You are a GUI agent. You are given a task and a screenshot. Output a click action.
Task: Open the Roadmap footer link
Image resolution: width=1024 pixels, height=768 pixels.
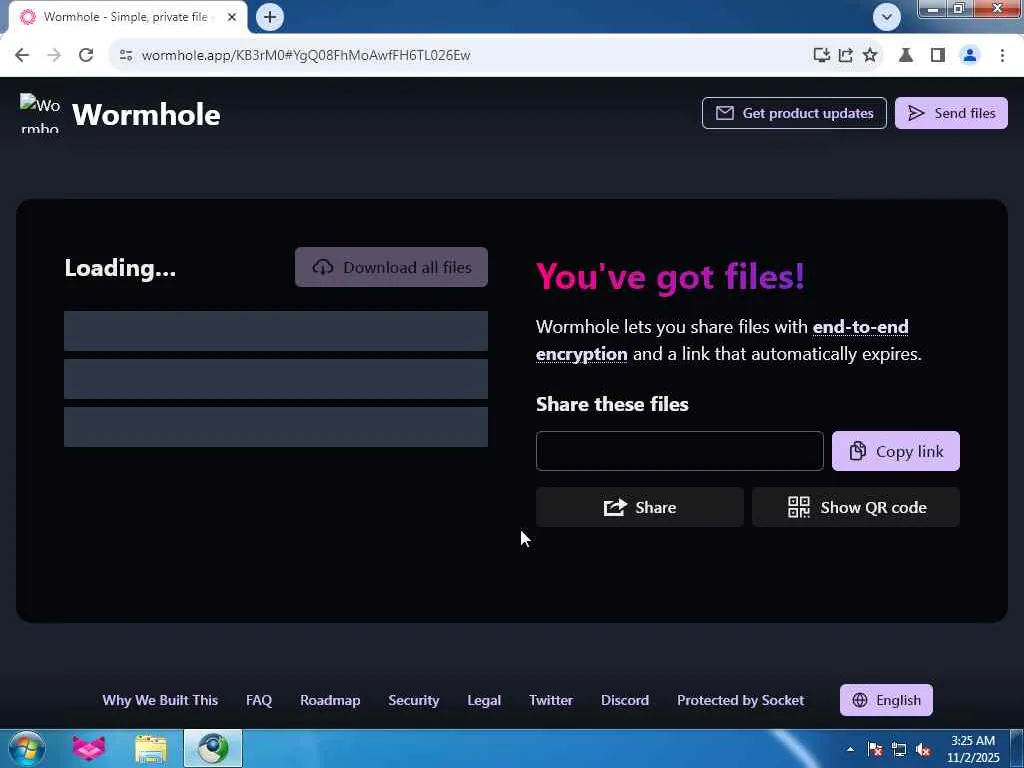330,700
